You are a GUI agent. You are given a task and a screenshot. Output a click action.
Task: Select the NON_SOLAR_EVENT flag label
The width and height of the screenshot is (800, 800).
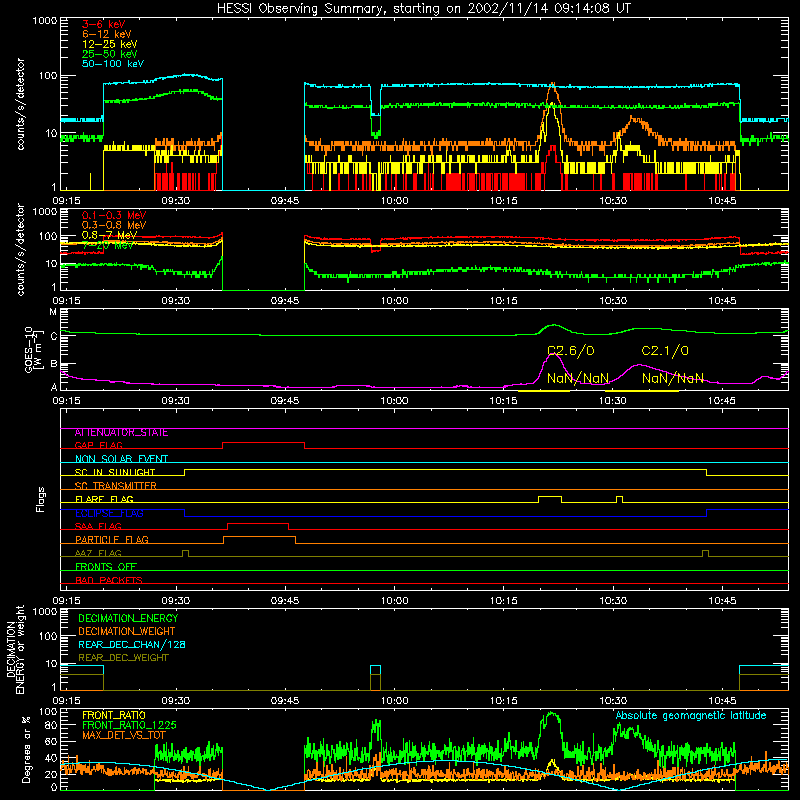(x=121, y=459)
